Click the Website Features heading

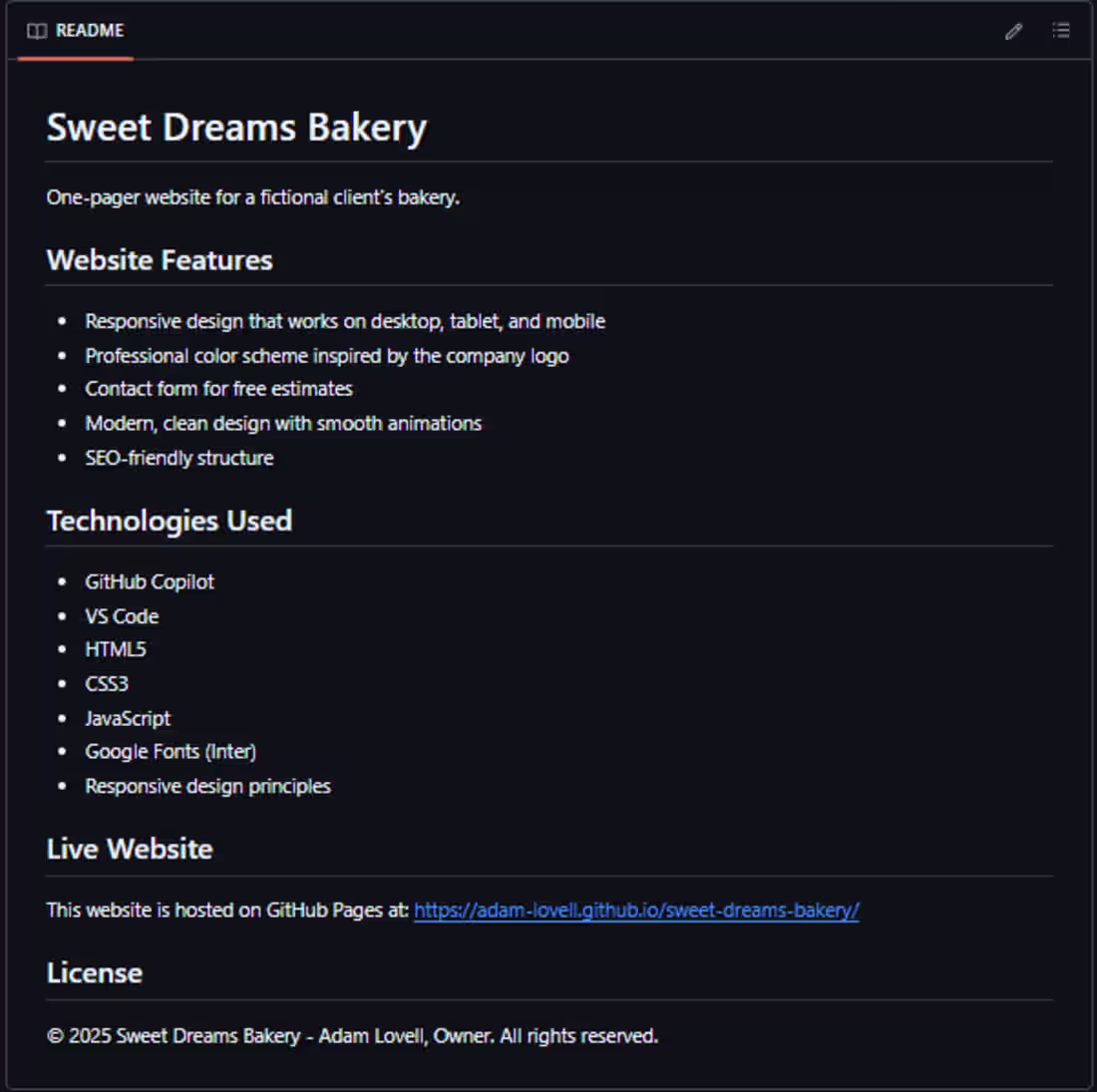pos(160,260)
